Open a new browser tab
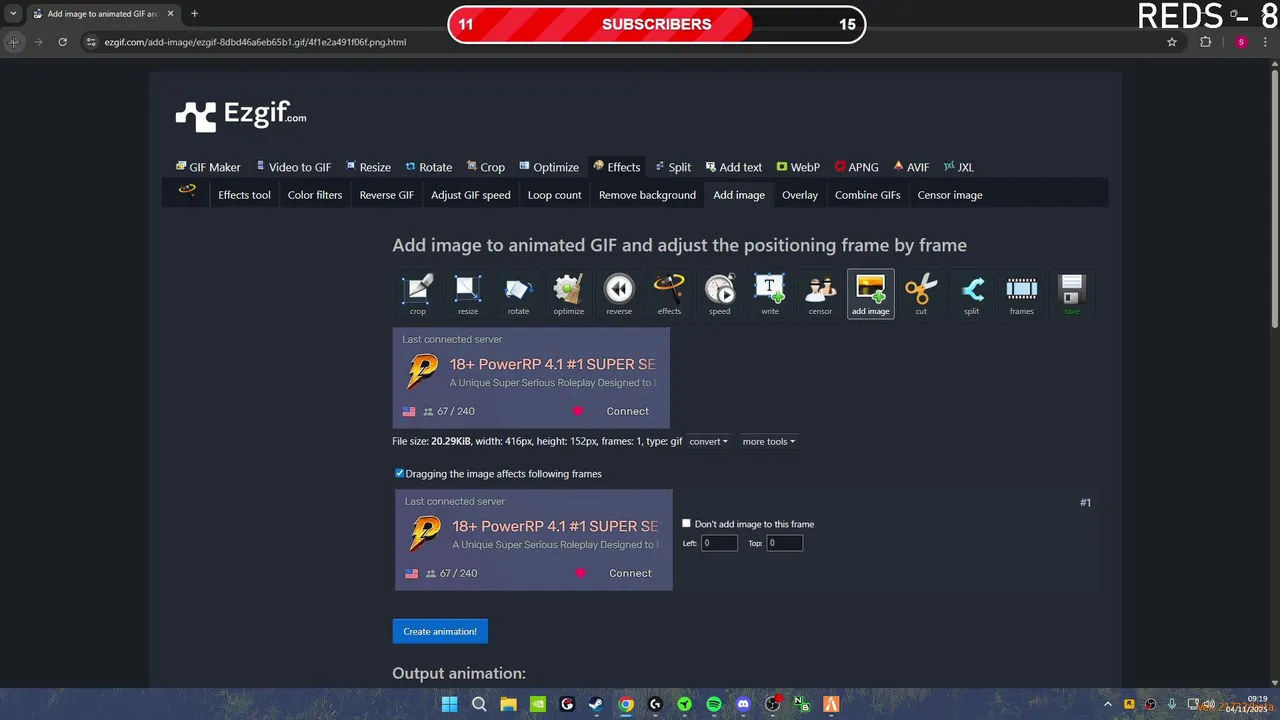Image resolution: width=1280 pixels, height=720 pixels. coord(194,14)
